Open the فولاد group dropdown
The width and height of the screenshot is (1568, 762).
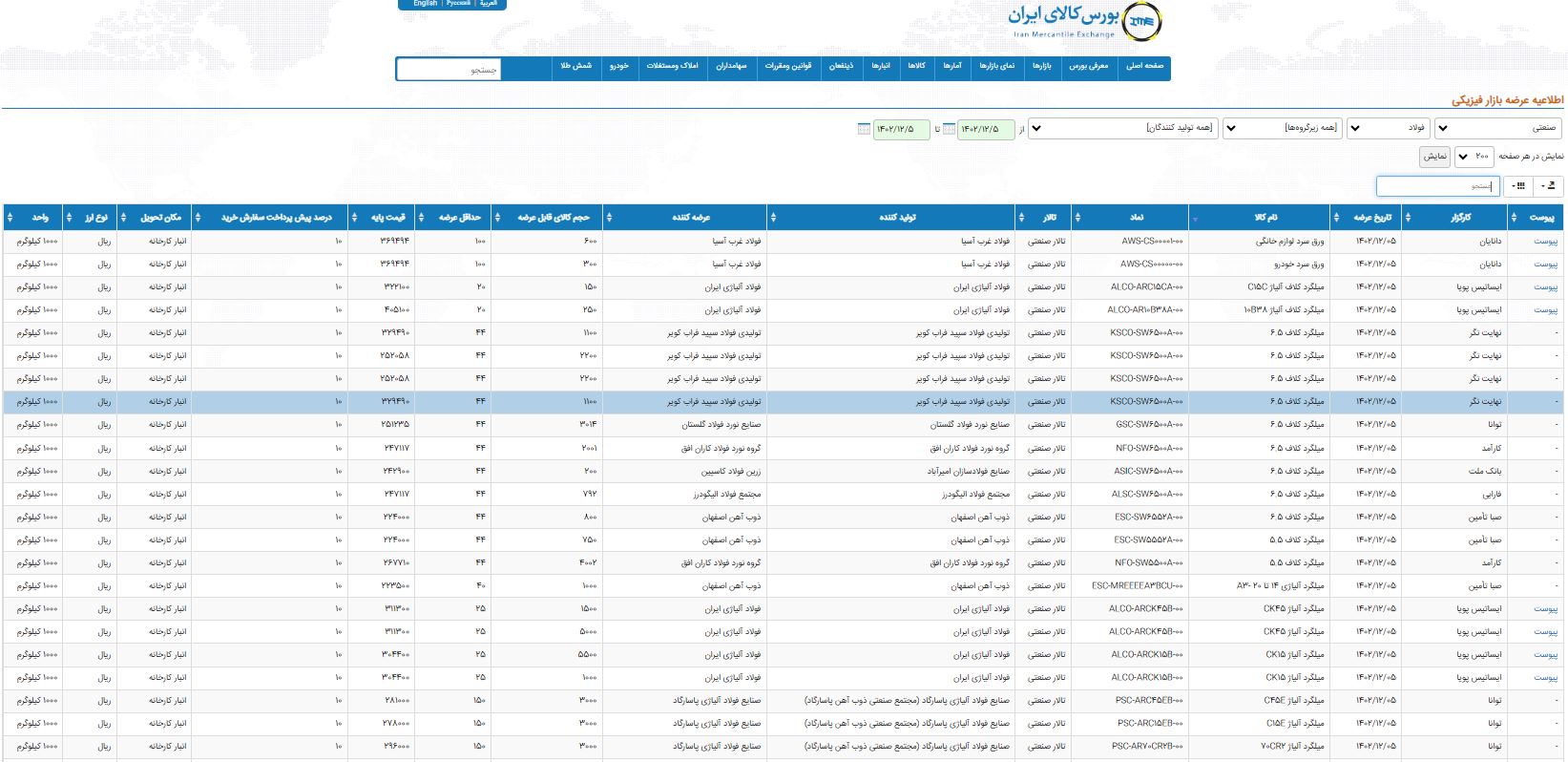coord(1388,127)
